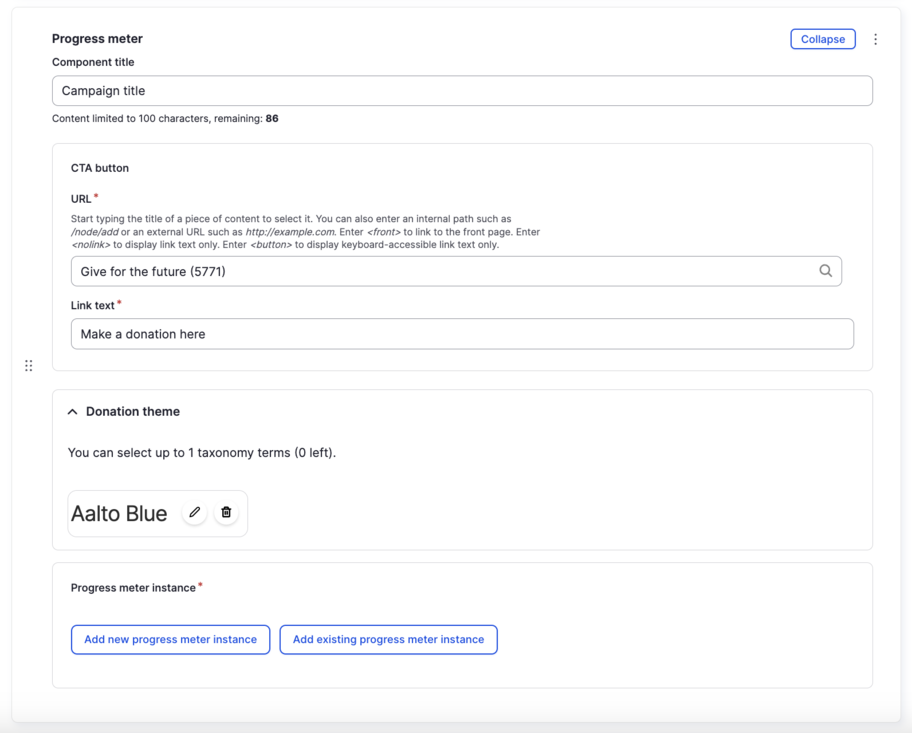The height and width of the screenshot is (733, 912).
Task: Click Add new progress meter instance
Action: coord(170,640)
